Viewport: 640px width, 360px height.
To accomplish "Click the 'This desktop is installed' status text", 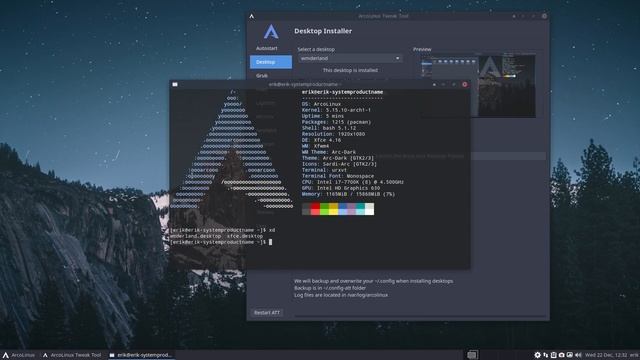I will 350,70.
